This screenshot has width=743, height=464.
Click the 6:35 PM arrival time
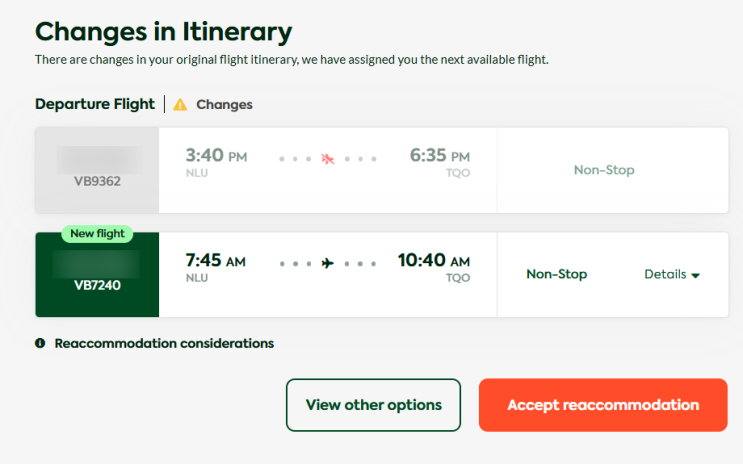click(439, 156)
